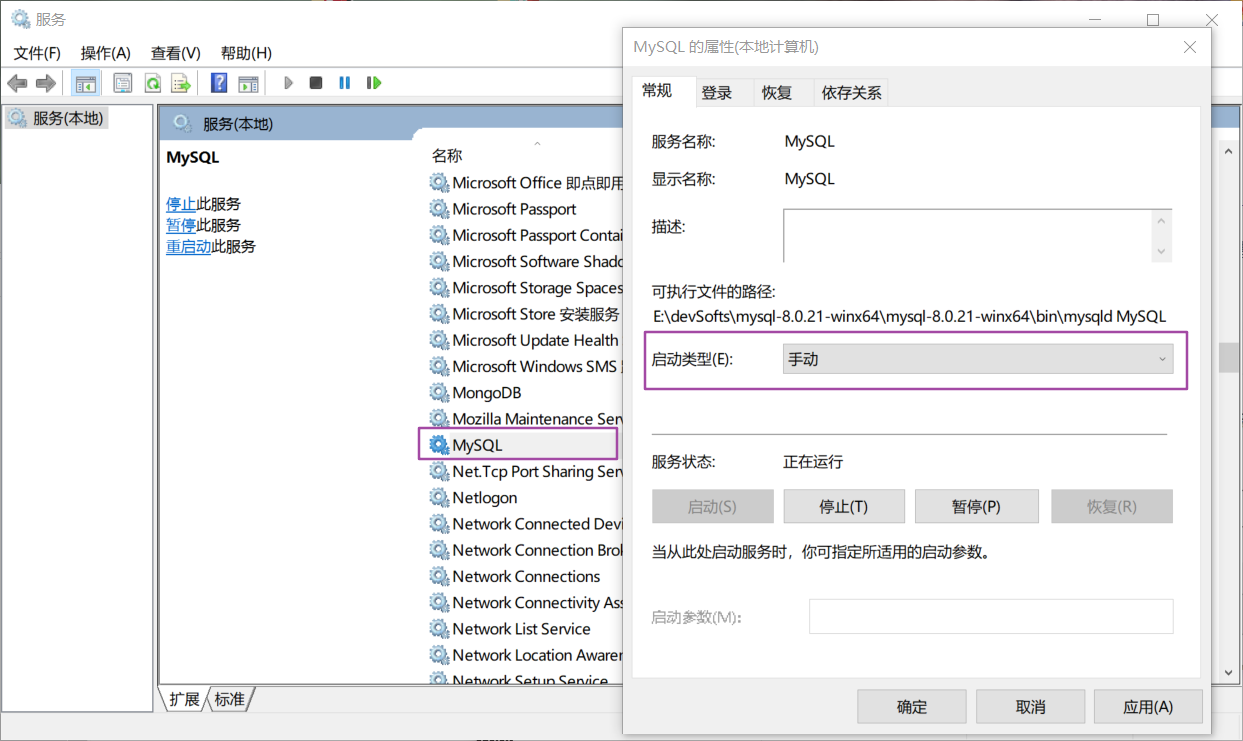Click the description box scroll-down arrow

click(x=1161, y=251)
